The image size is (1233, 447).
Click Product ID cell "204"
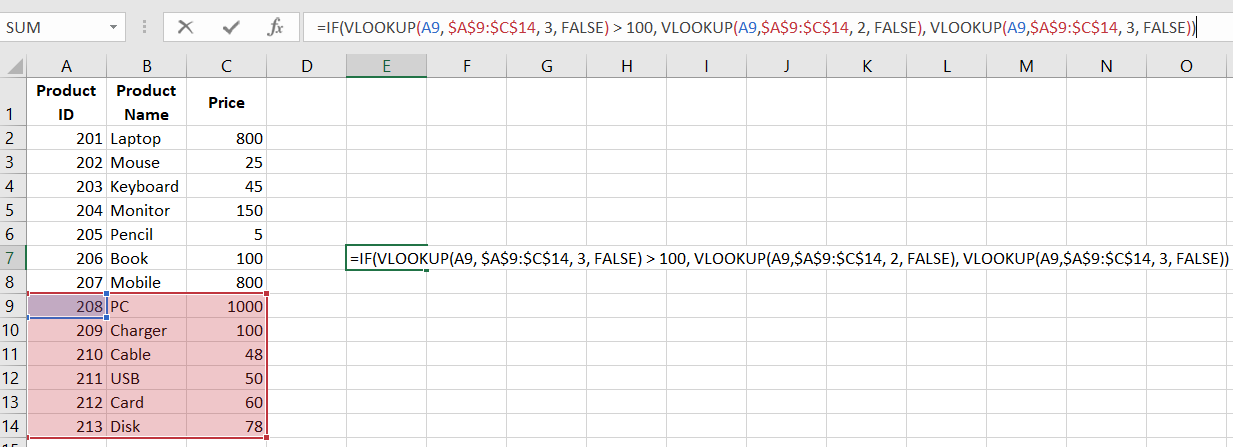pyautogui.click(x=66, y=210)
